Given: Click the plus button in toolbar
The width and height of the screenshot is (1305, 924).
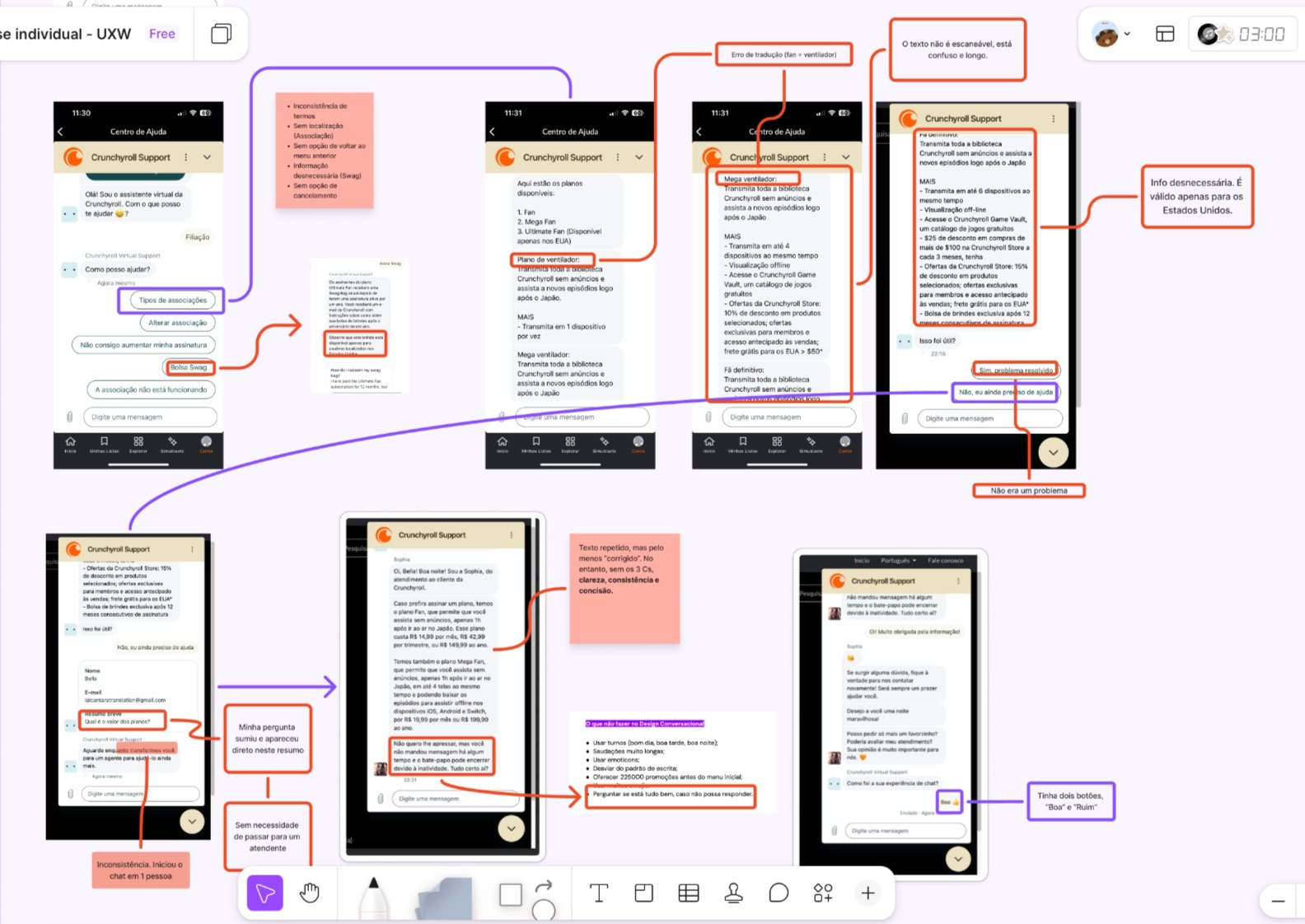Looking at the screenshot, I should (x=868, y=893).
